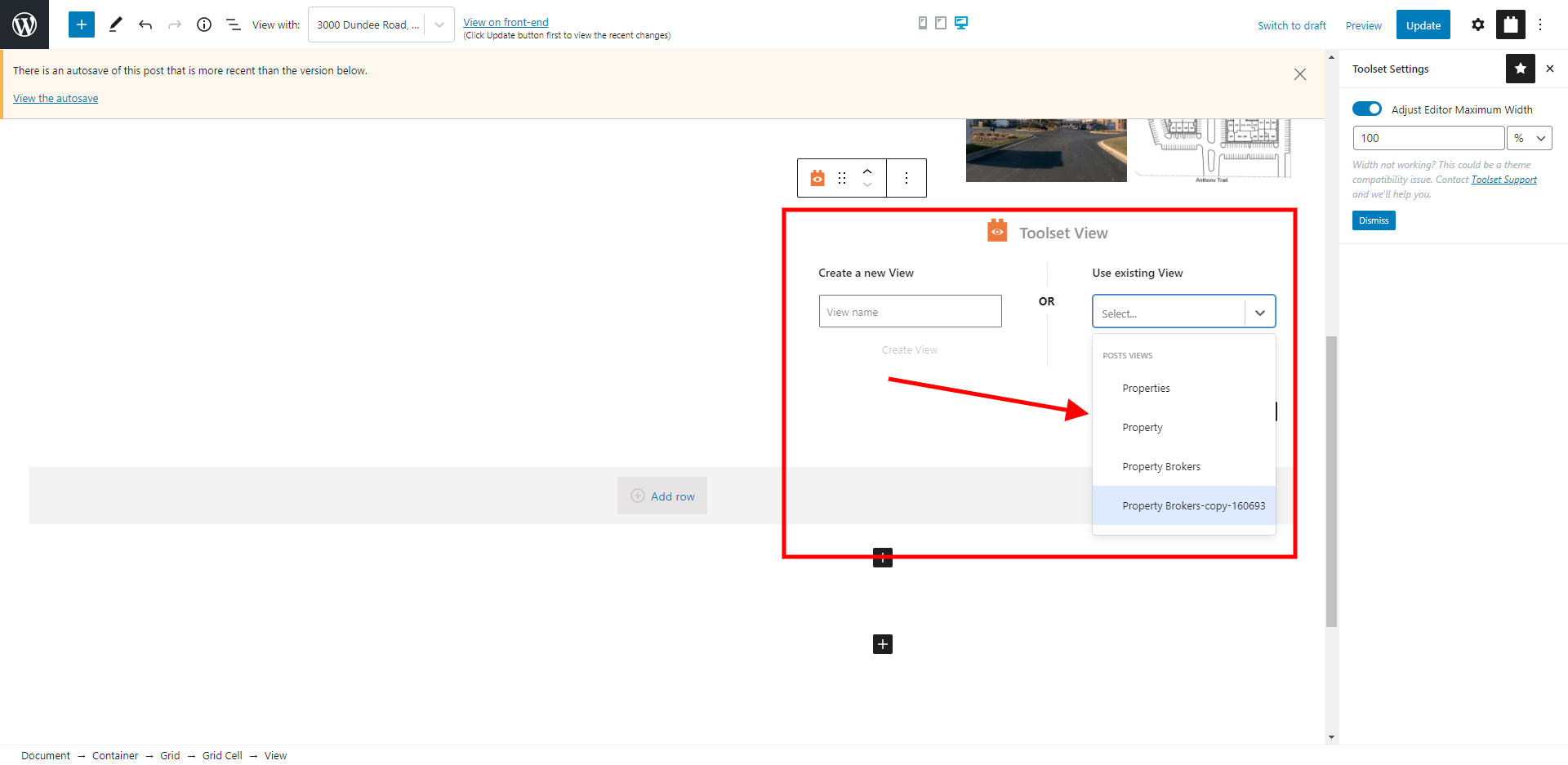Click the Dismiss button
Image resolution: width=1568 pixels, height=765 pixels.
(x=1374, y=220)
